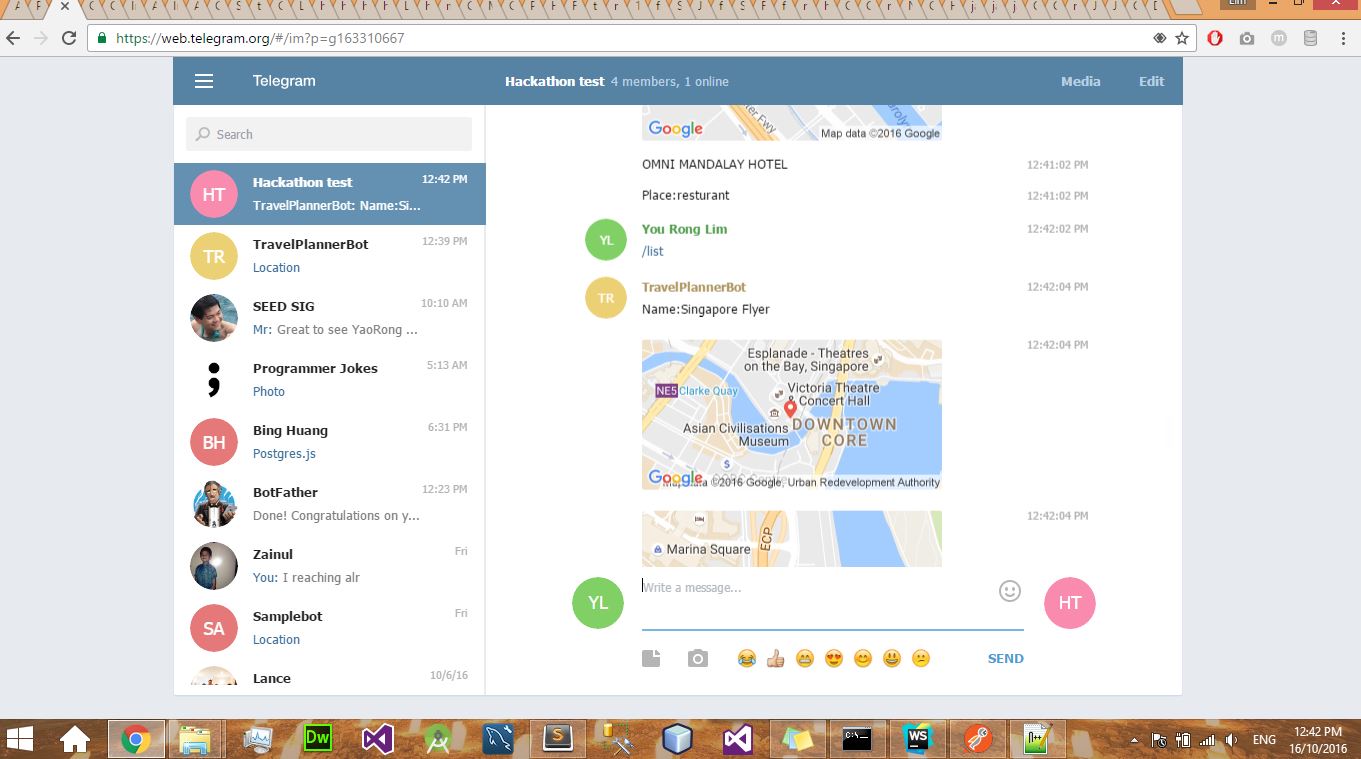This screenshot has height=759, width=1361.
Task: Open the Singapore Flyer map thumbnail
Action: [791, 414]
